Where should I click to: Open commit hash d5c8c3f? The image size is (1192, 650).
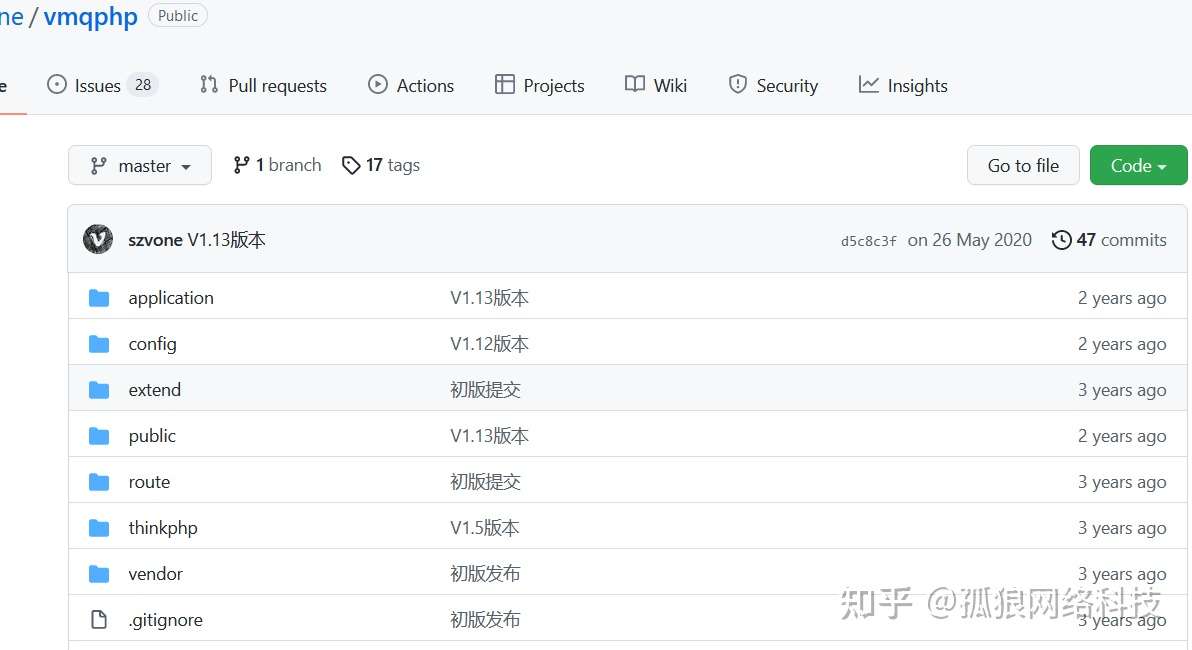point(868,241)
